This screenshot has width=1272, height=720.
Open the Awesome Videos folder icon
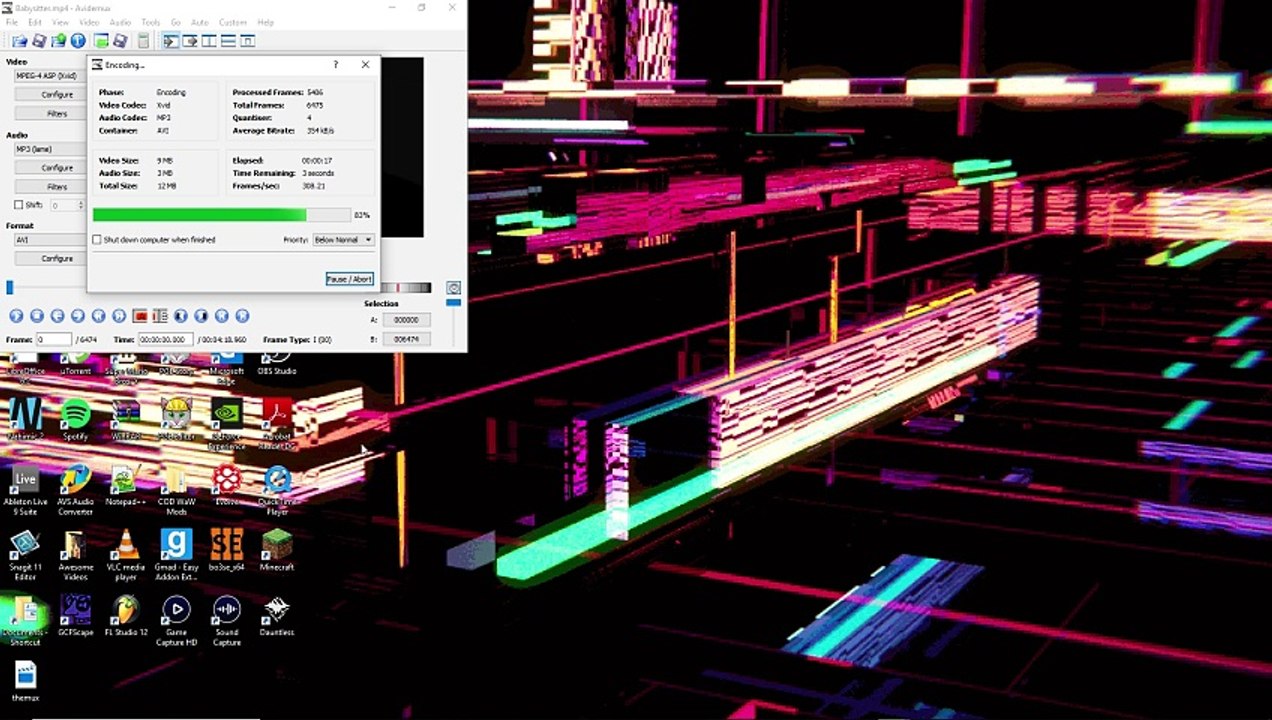click(x=75, y=555)
